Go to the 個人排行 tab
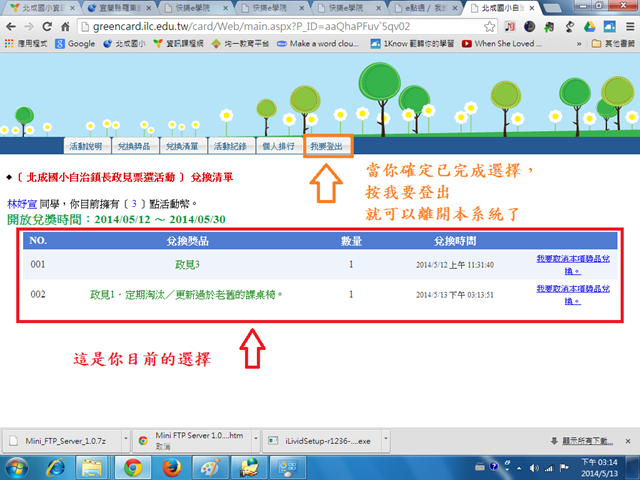The height and width of the screenshot is (480, 640). coord(277,146)
